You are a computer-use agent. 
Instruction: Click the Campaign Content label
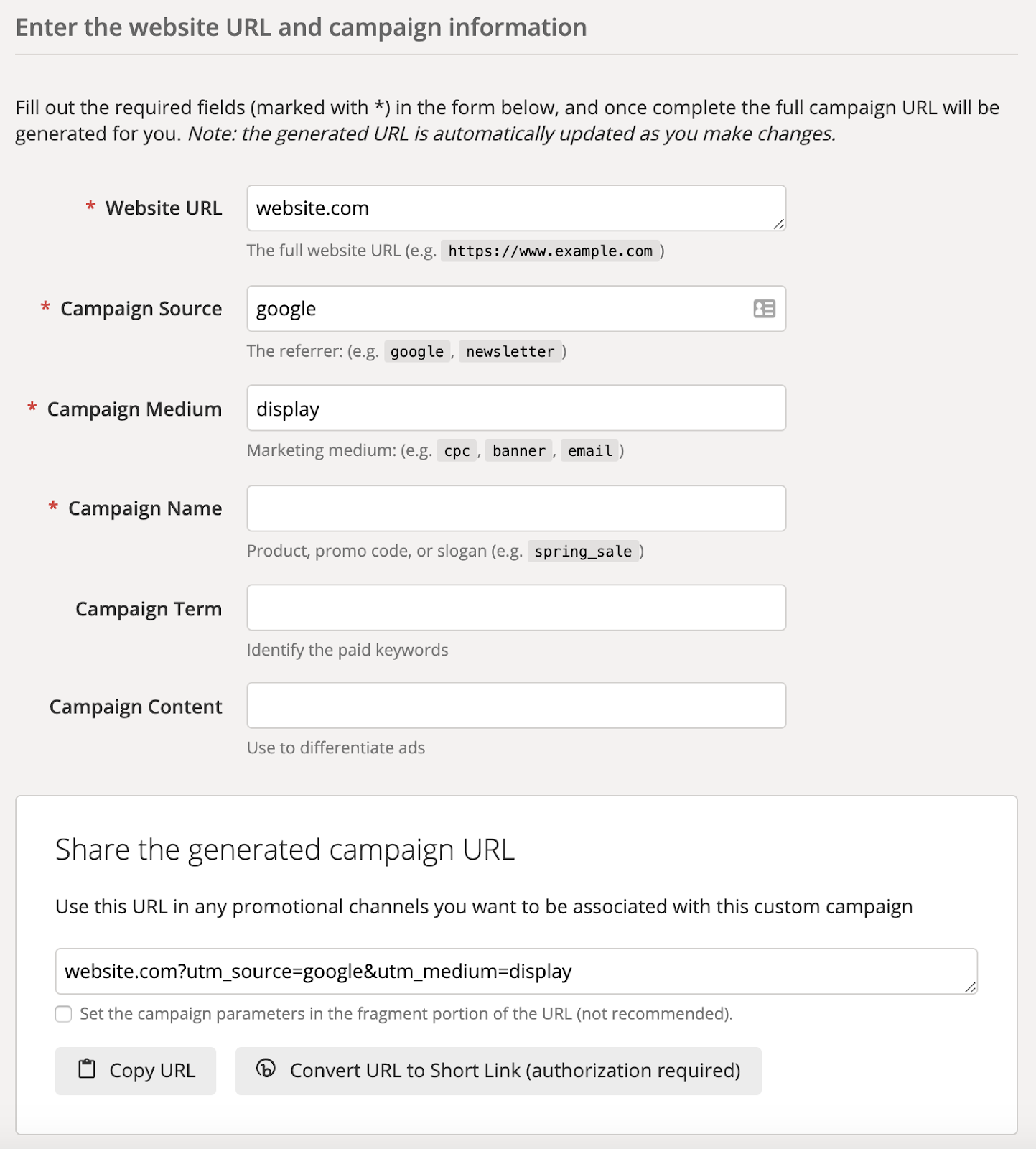(x=136, y=707)
